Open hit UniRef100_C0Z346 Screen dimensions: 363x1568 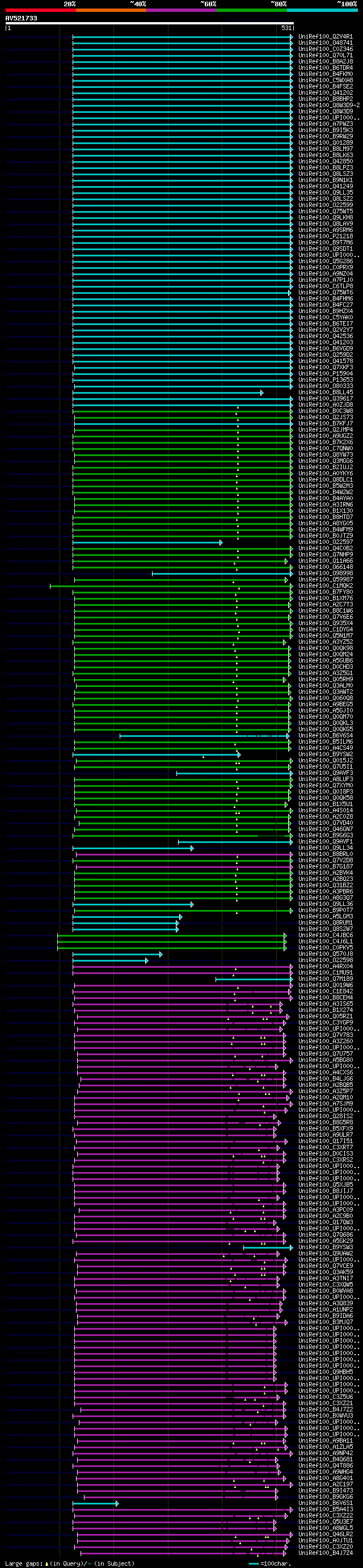[x=325, y=49]
